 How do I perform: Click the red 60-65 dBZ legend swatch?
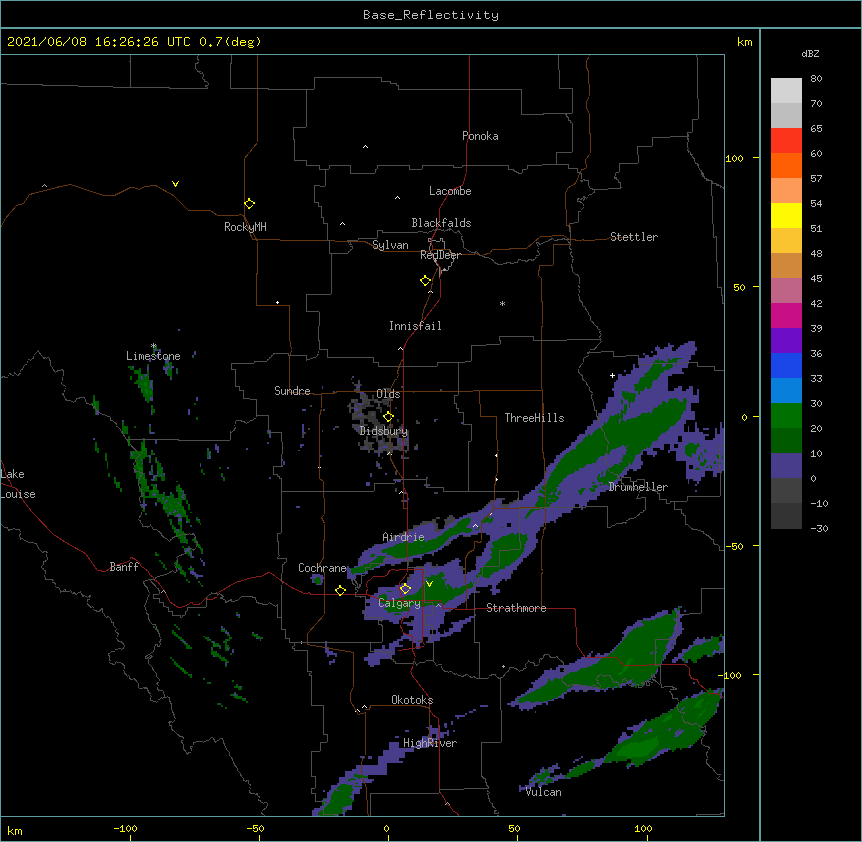pyautogui.click(x=786, y=140)
